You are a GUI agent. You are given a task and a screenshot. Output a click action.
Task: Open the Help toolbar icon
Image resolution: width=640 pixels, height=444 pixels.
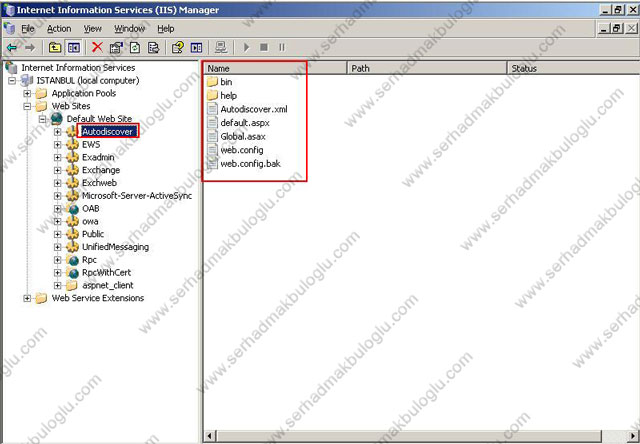tap(178, 48)
